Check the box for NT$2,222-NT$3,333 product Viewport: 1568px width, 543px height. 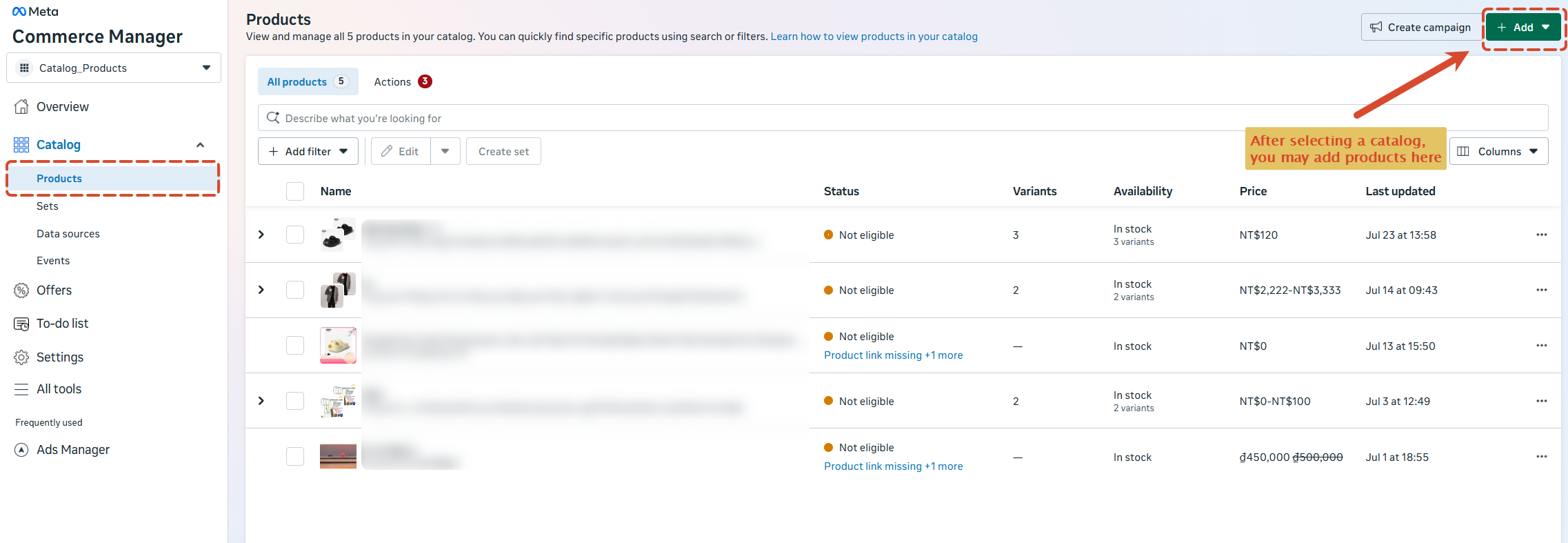295,290
